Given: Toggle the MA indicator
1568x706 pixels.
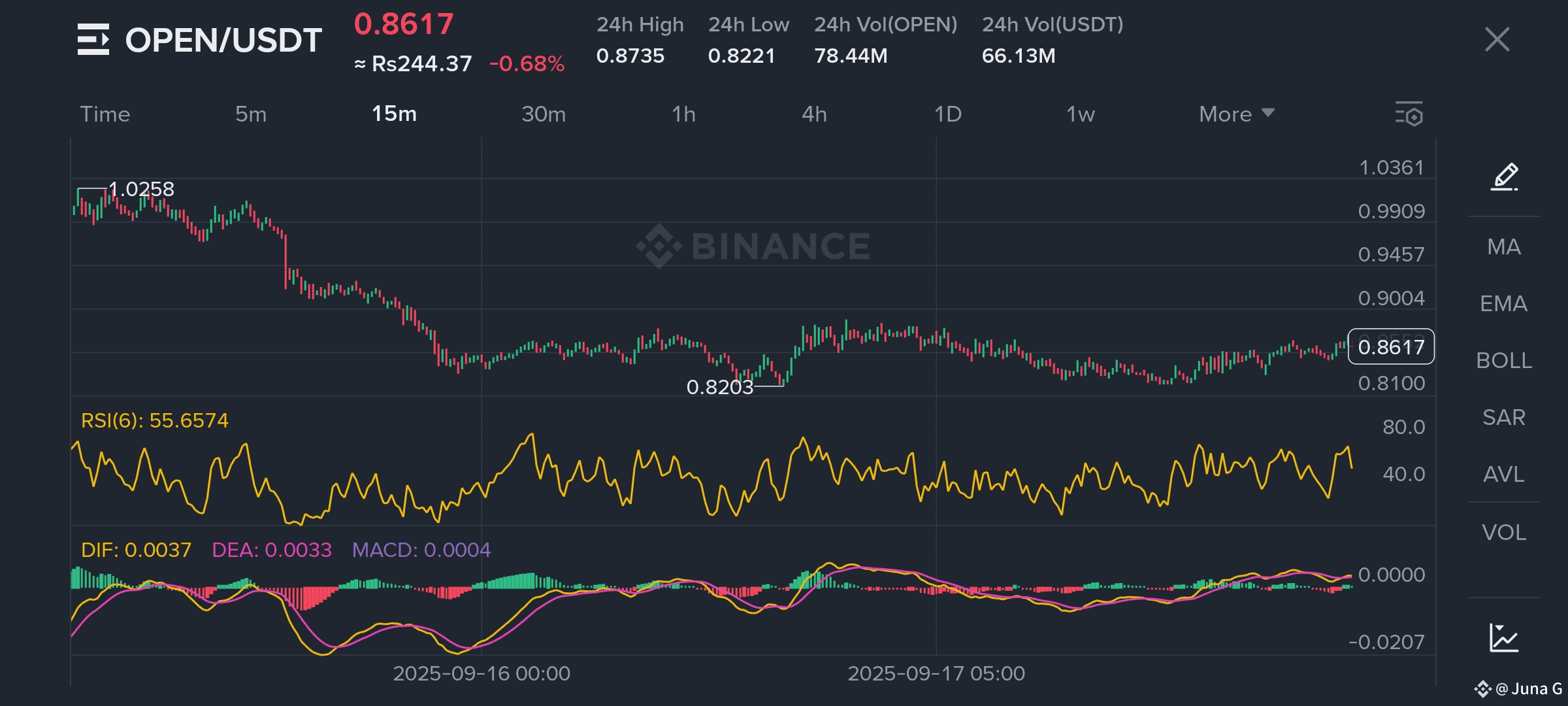Looking at the screenshot, I should [x=1504, y=246].
